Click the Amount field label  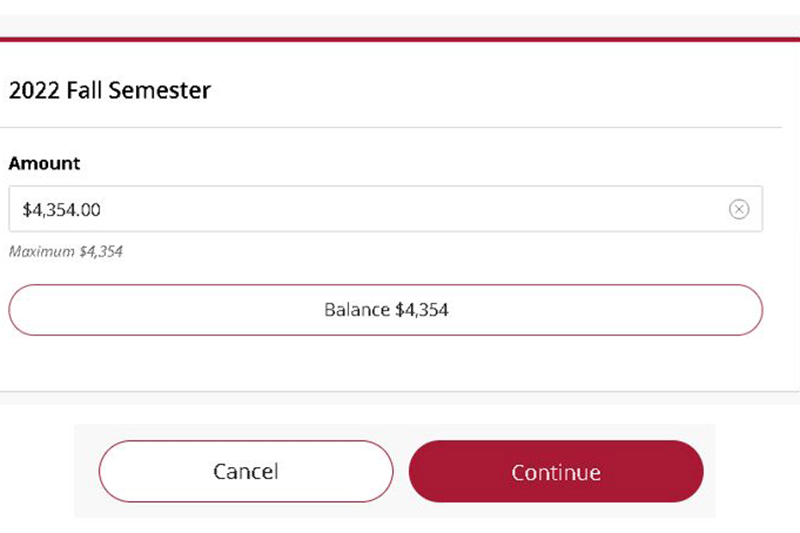(x=44, y=163)
